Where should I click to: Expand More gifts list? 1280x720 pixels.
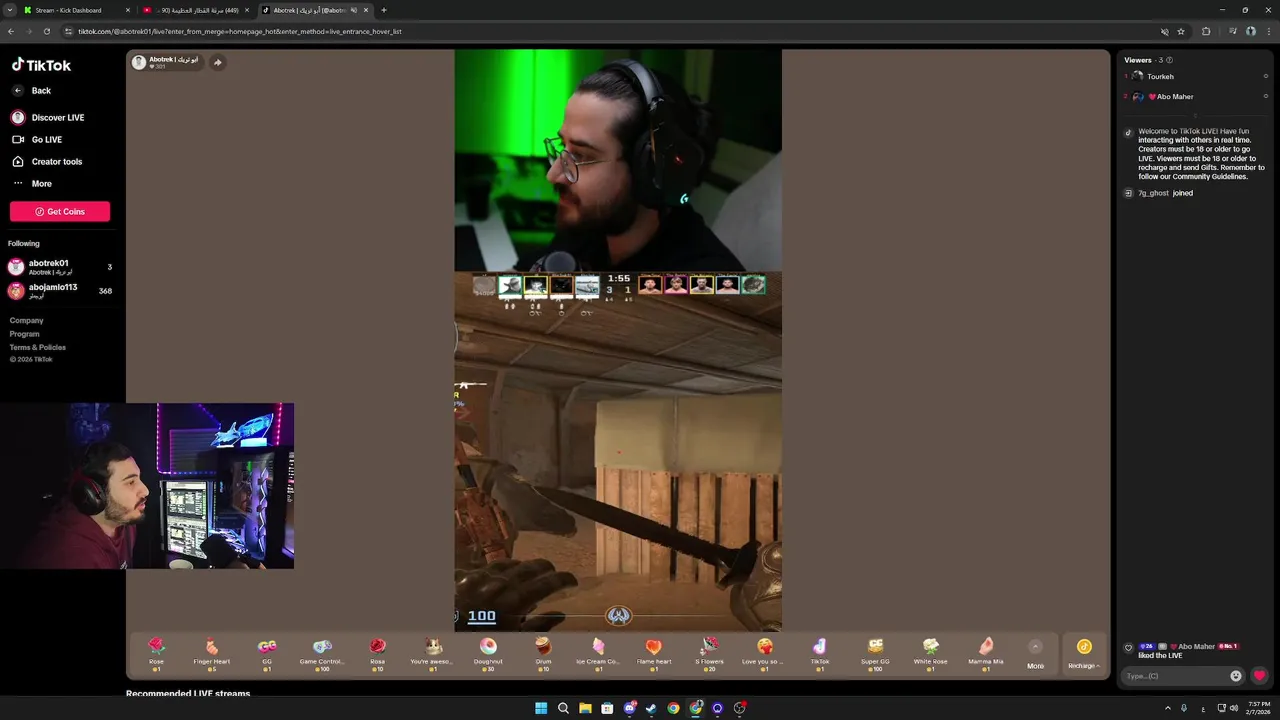click(1035, 654)
